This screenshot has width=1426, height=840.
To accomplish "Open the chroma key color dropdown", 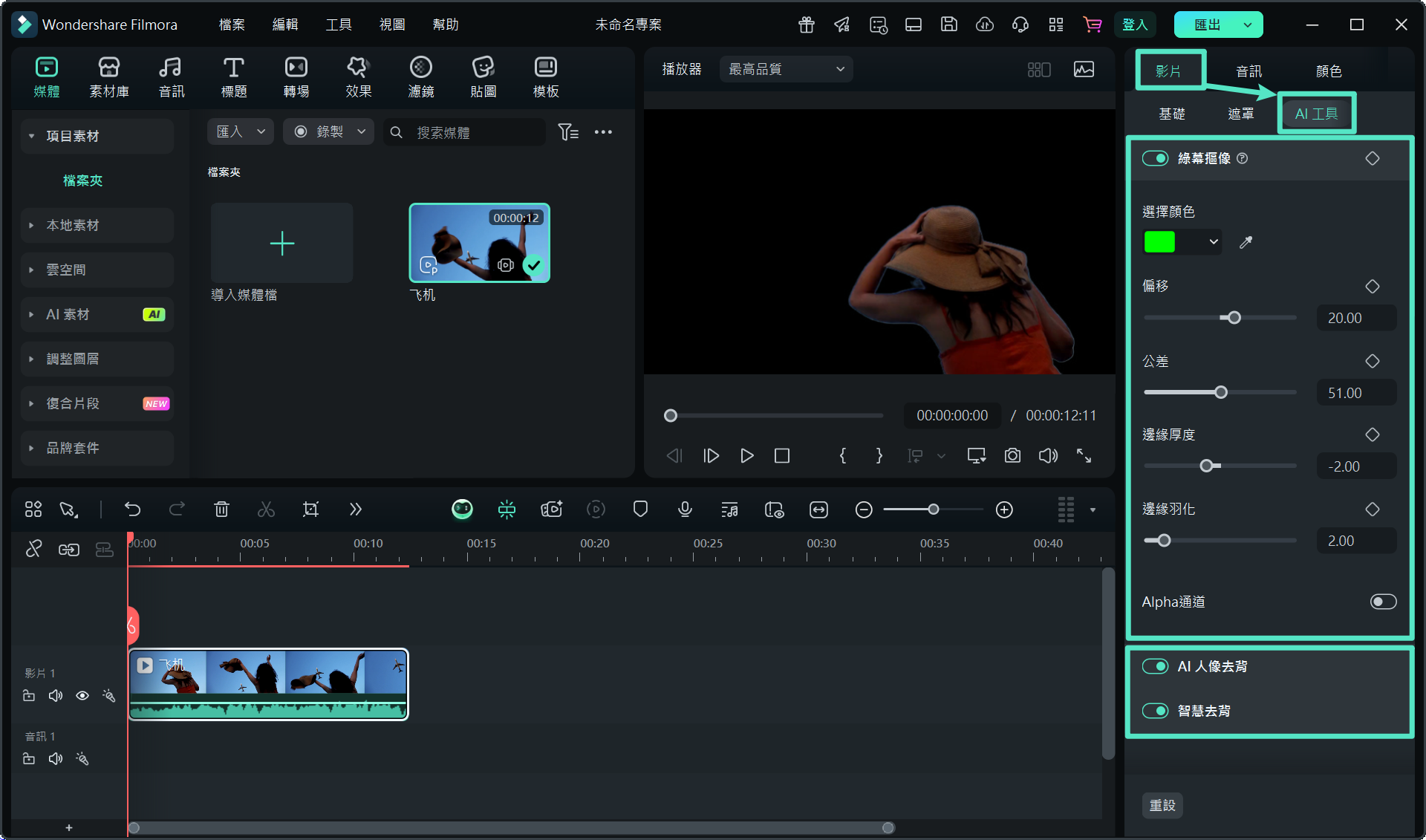I will pyautogui.click(x=1213, y=242).
